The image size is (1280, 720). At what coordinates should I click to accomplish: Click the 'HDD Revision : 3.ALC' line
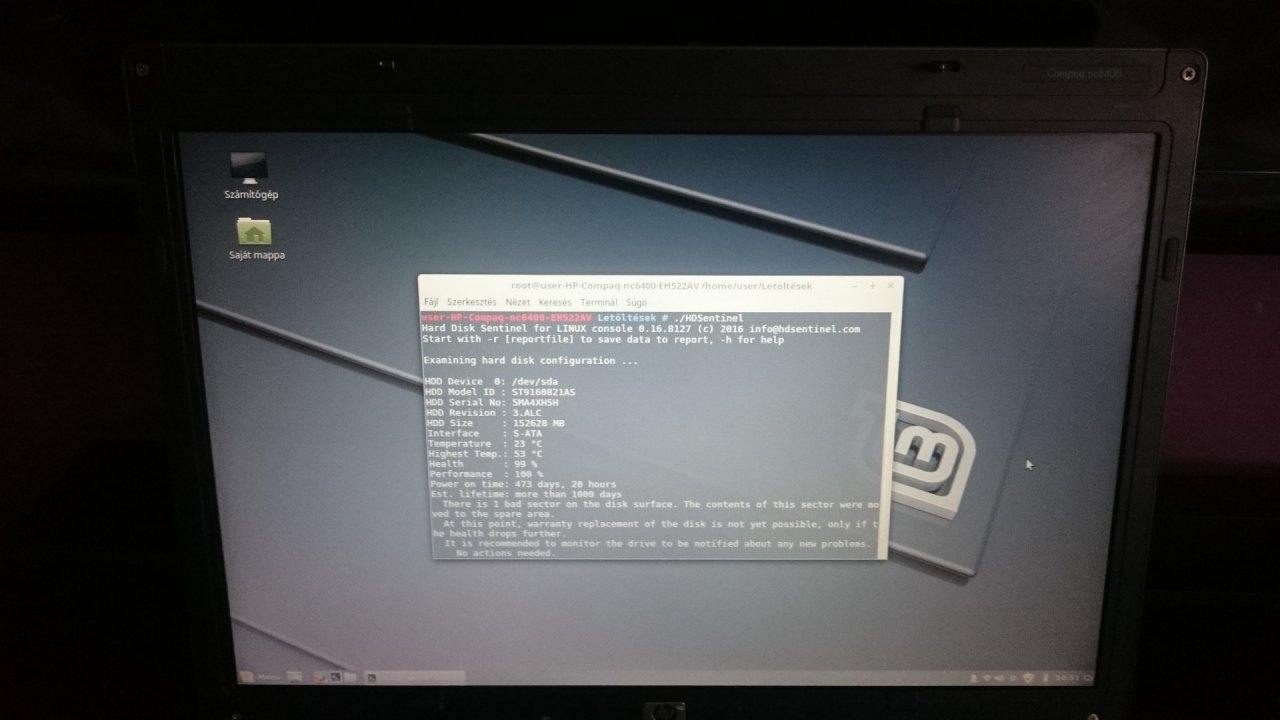pyautogui.click(x=485, y=412)
